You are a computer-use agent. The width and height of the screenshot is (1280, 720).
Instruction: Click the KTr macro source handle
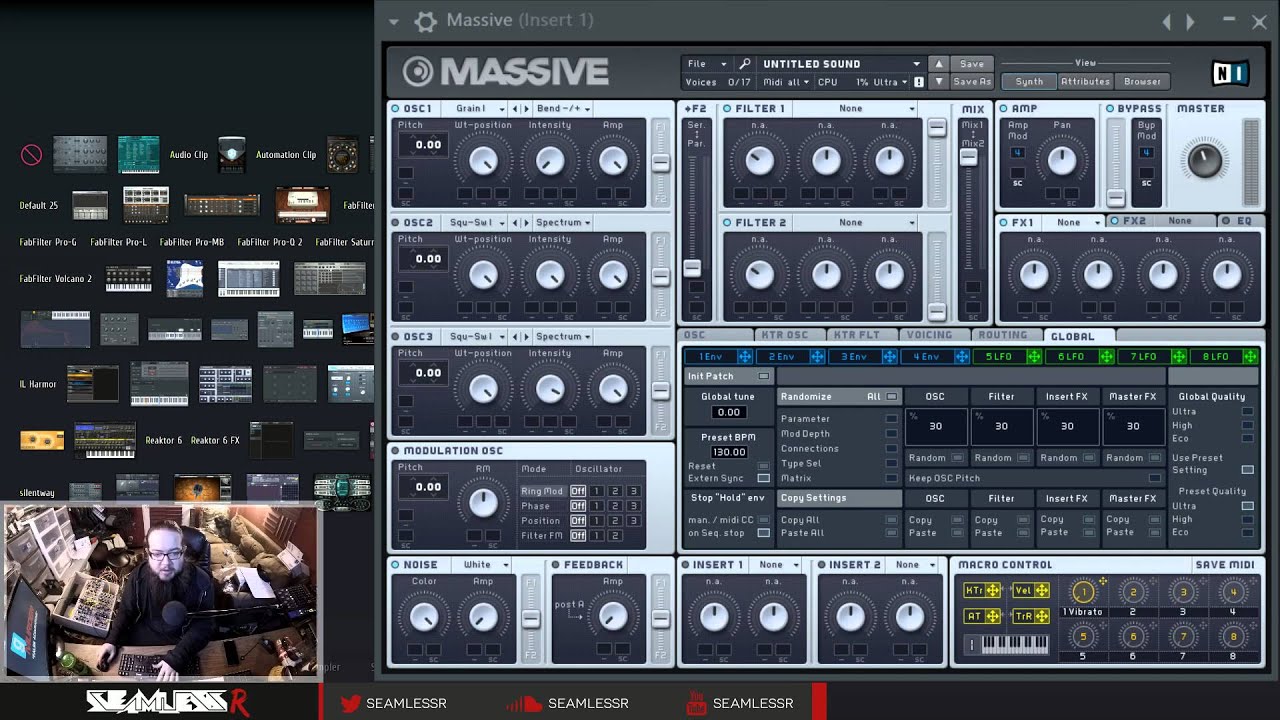coord(982,591)
